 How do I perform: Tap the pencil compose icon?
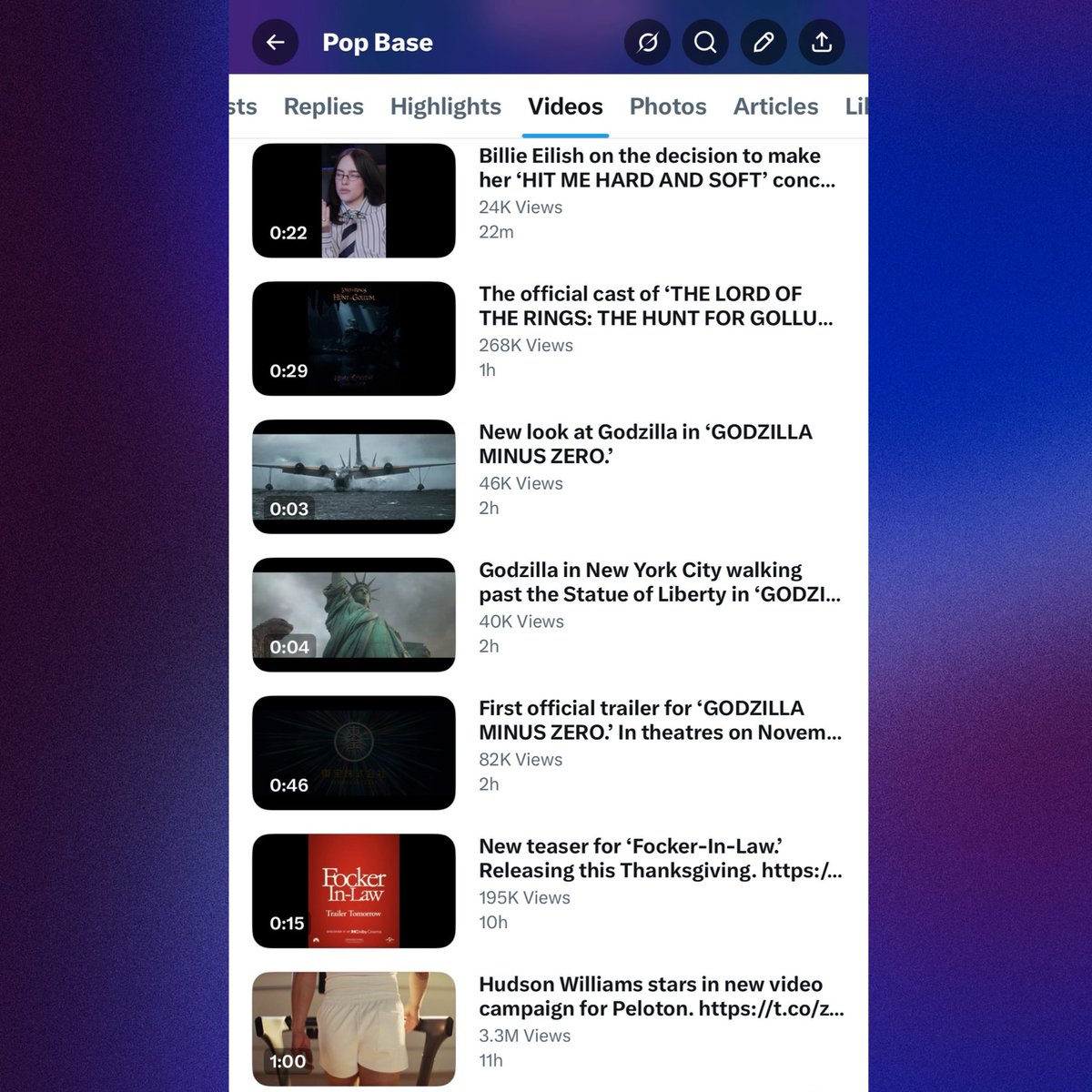763,42
